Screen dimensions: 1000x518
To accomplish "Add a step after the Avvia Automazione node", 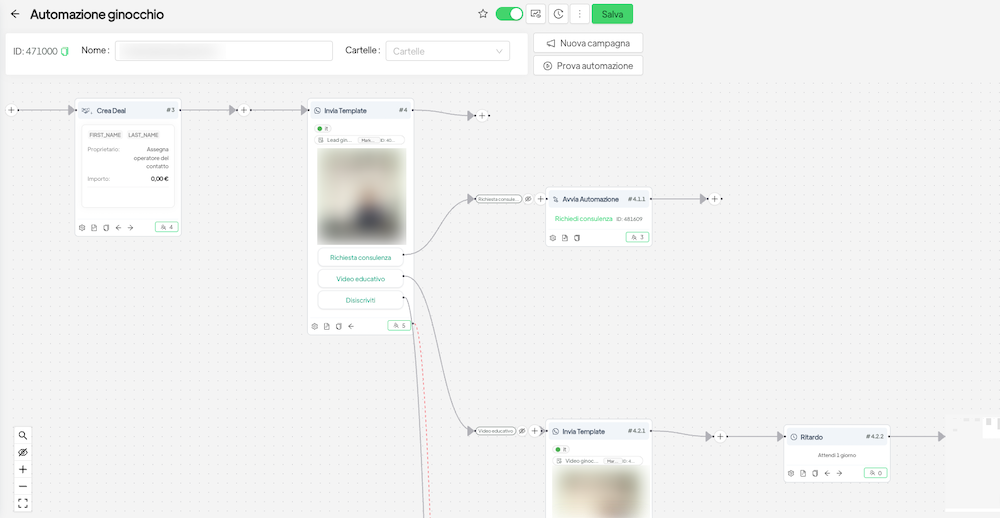I will coord(714,199).
